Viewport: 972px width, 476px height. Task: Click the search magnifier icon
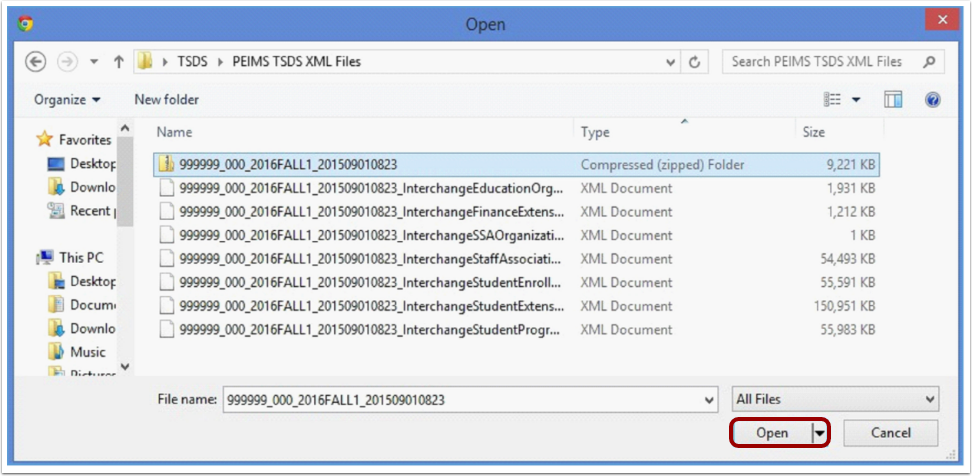929,62
